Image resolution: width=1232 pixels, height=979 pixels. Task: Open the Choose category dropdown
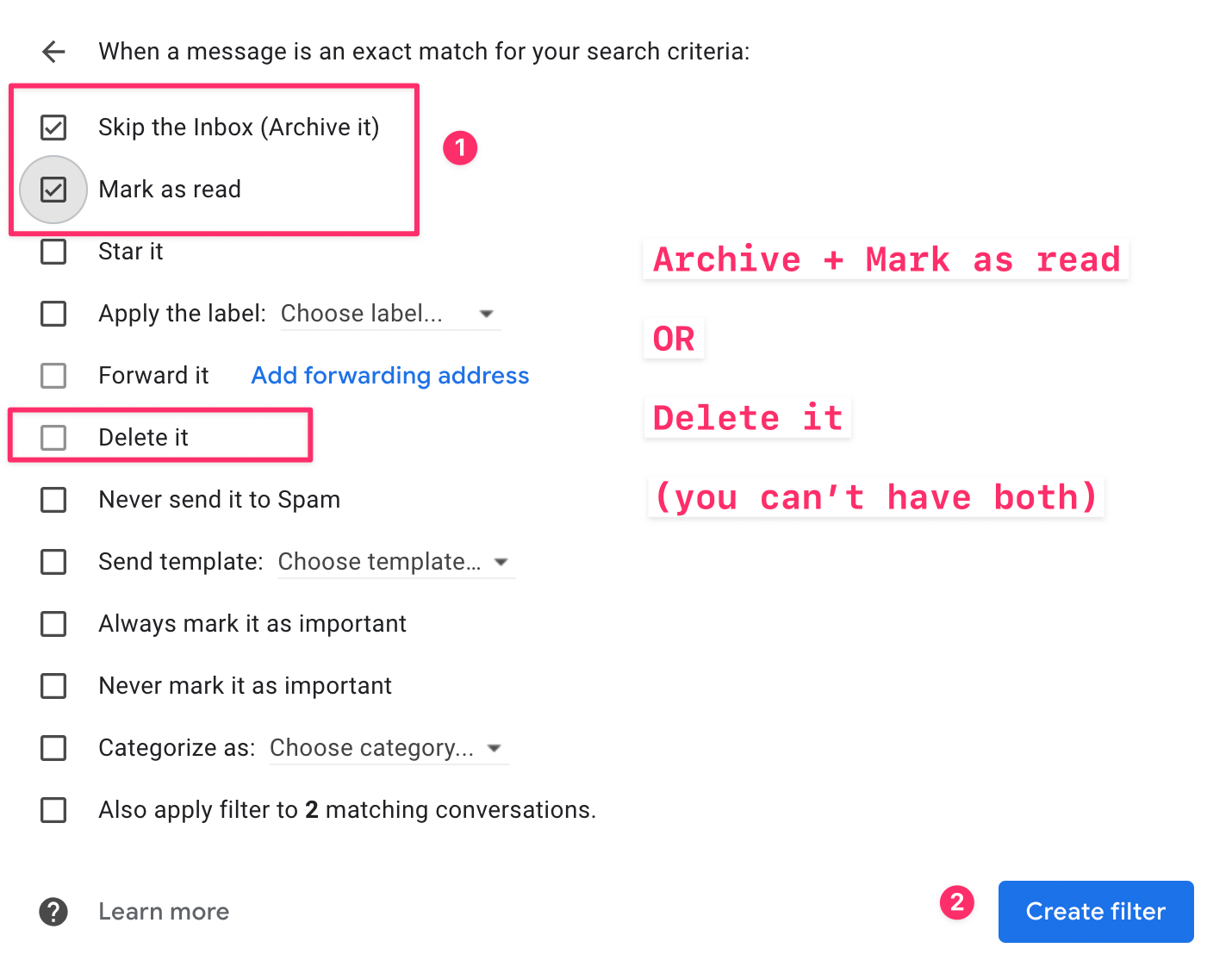click(389, 748)
